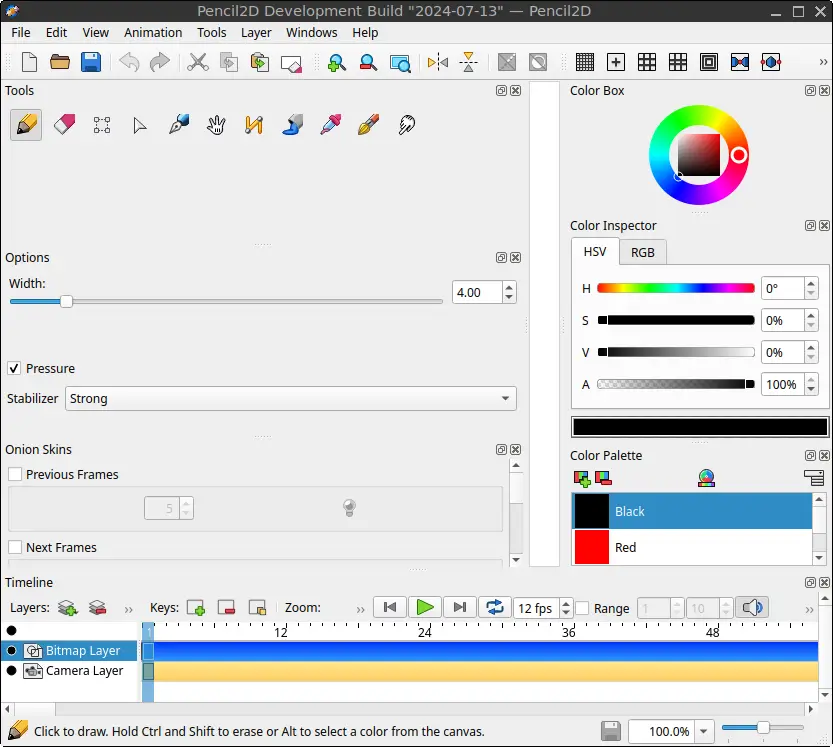This screenshot has width=833, height=747.
Task: Click the Width value input field
Action: pos(477,292)
